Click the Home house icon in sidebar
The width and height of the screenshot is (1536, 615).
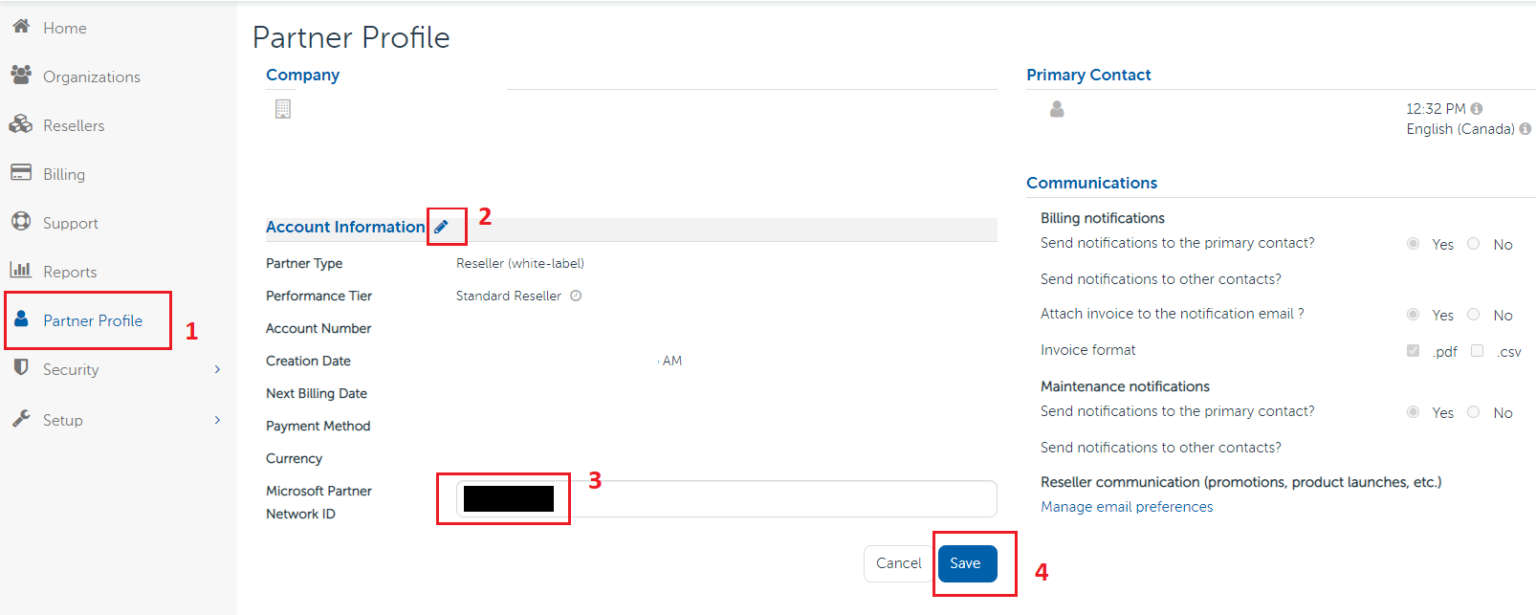point(20,27)
